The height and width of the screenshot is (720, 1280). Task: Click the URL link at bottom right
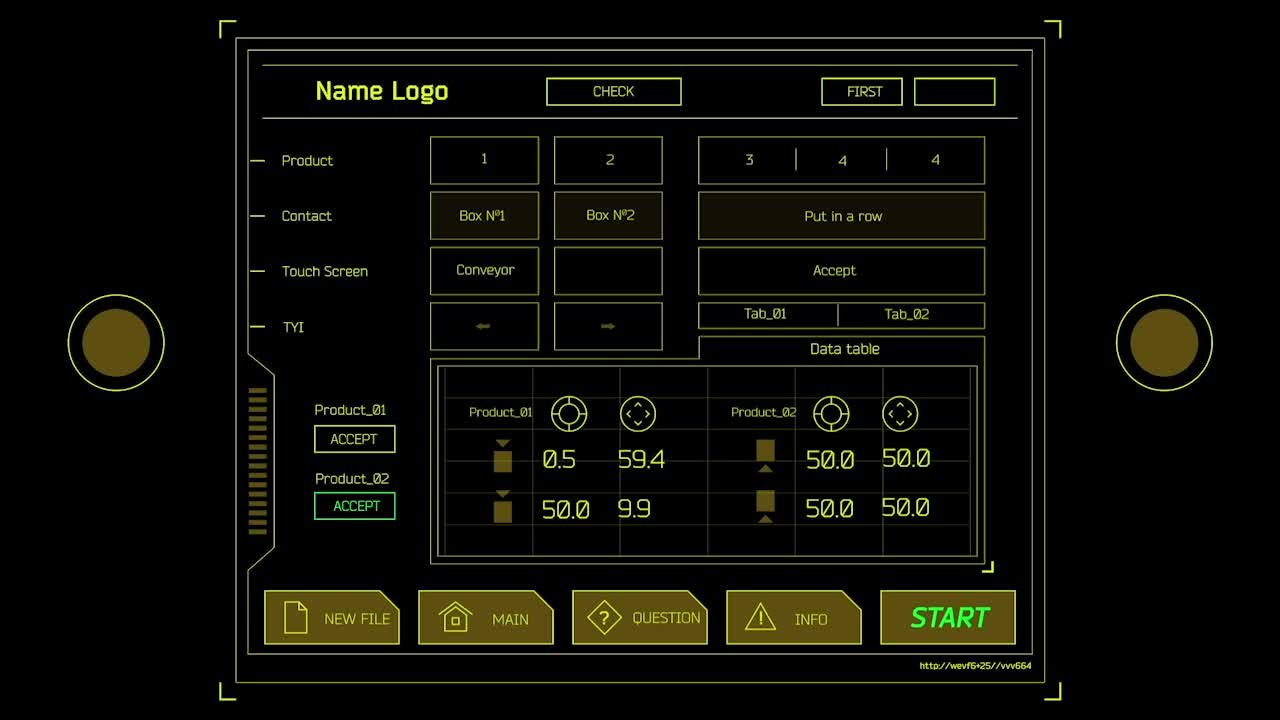point(975,666)
